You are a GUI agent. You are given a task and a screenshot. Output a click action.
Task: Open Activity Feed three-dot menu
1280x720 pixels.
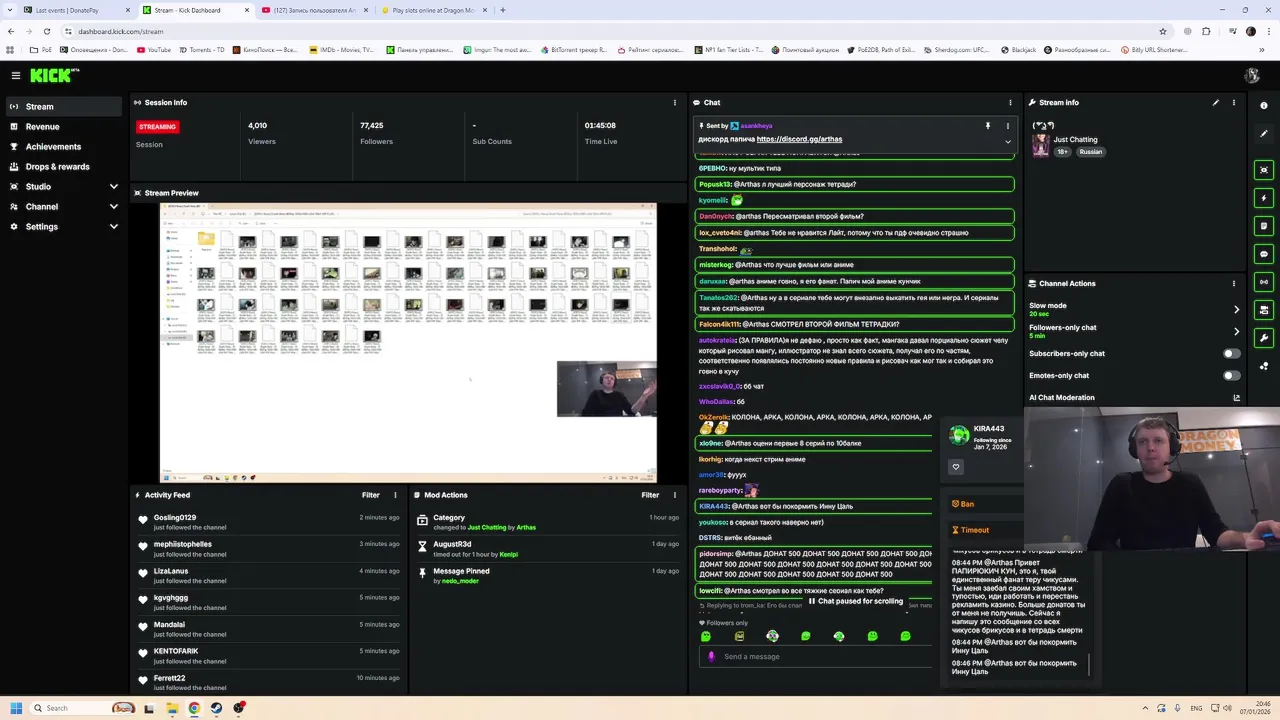395,495
